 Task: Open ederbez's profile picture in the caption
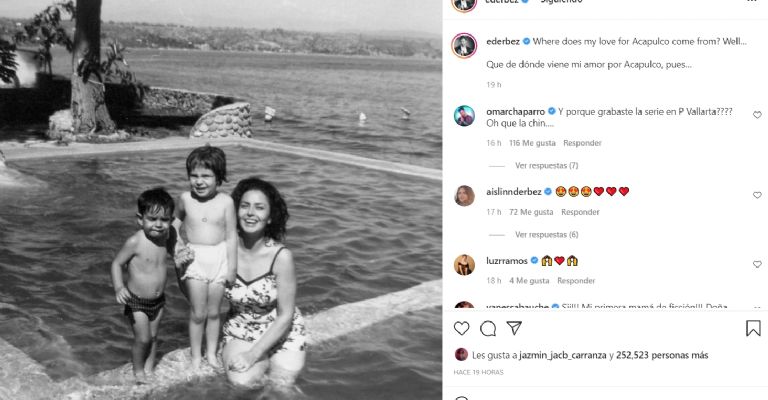point(464,46)
